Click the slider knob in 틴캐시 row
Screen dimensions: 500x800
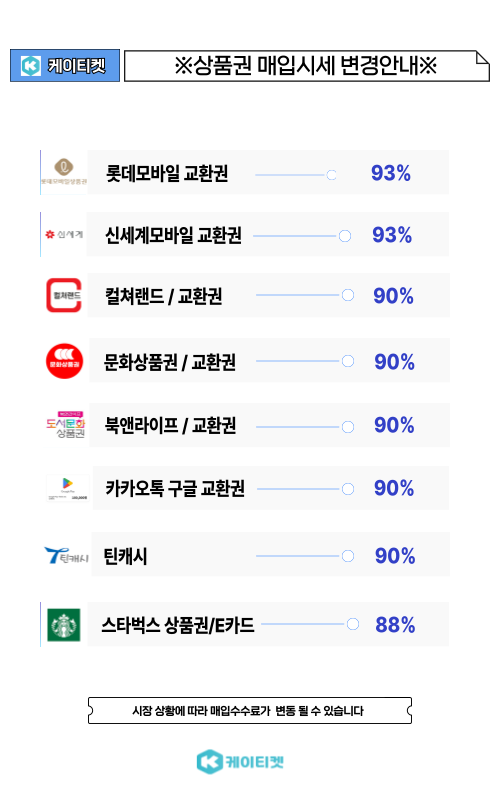pos(348,556)
